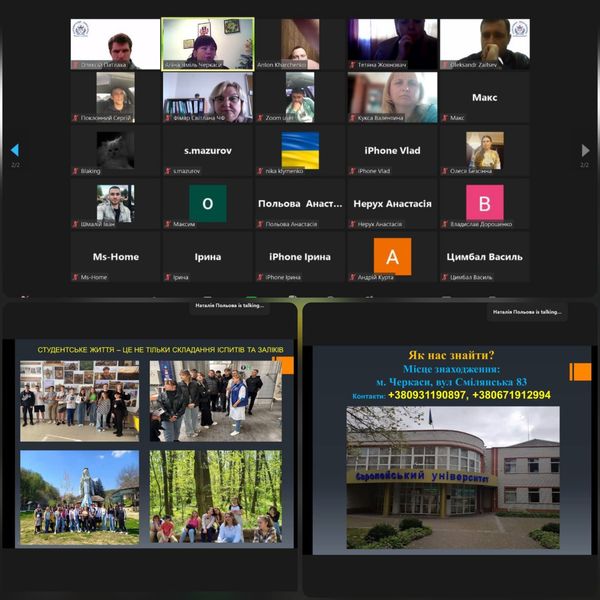Viewport: 600px width, 600px height.
Task: Click the iPhone Vlad participant tile
Action: [392, 150]
